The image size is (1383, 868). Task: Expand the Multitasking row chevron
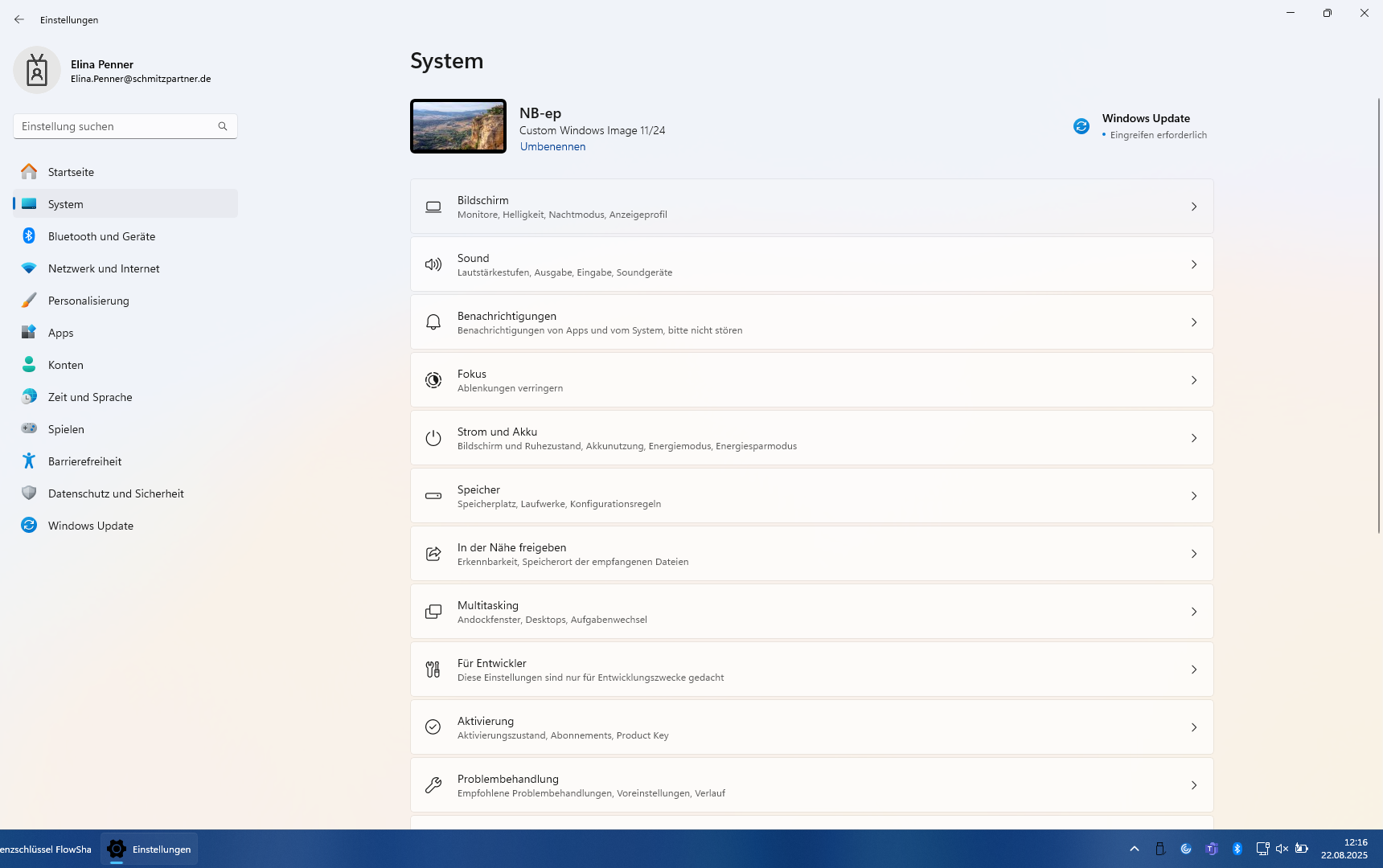1194,612
